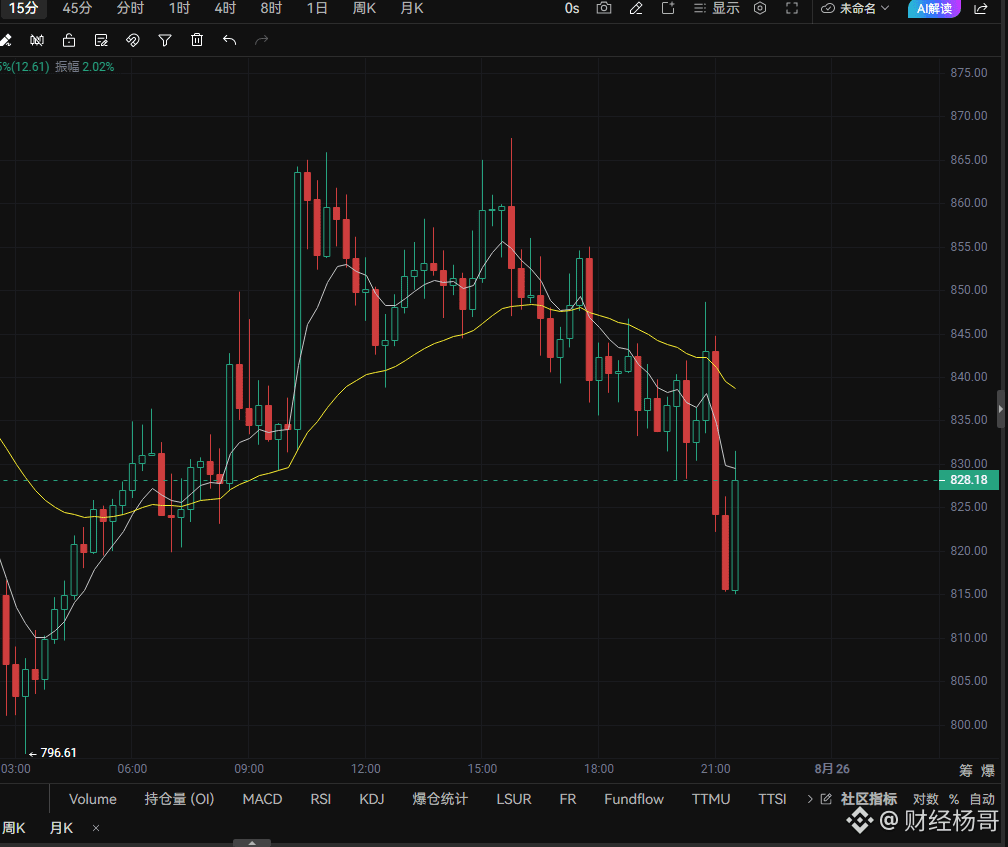
Task: Enter fullscreen chart mode
Action: click(x=792, y=8)
